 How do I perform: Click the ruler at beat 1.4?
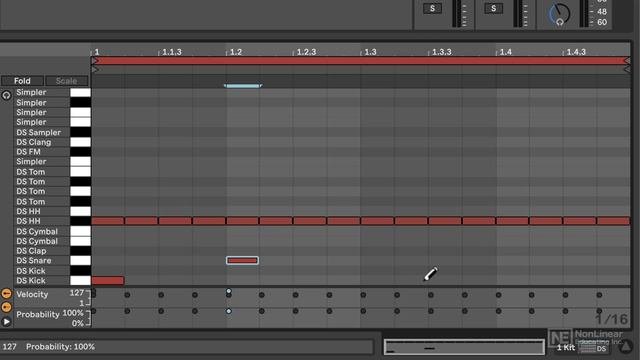pos(505,52)
